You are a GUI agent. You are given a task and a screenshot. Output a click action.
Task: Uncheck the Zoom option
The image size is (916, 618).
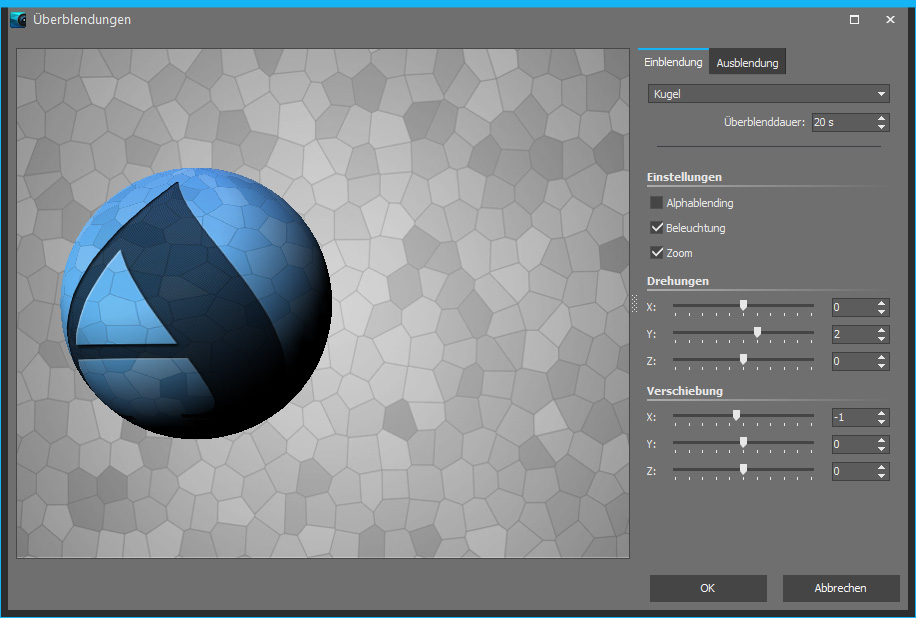[657, 253]
